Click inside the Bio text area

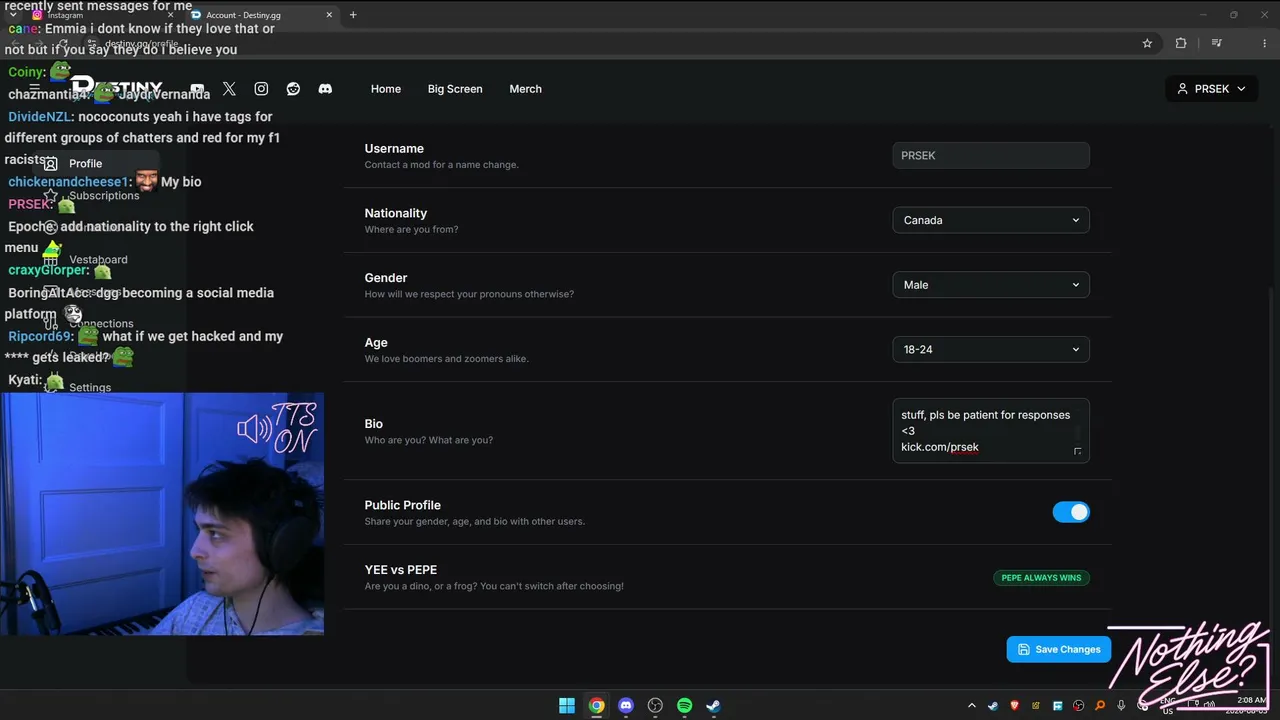pos(991,431)
